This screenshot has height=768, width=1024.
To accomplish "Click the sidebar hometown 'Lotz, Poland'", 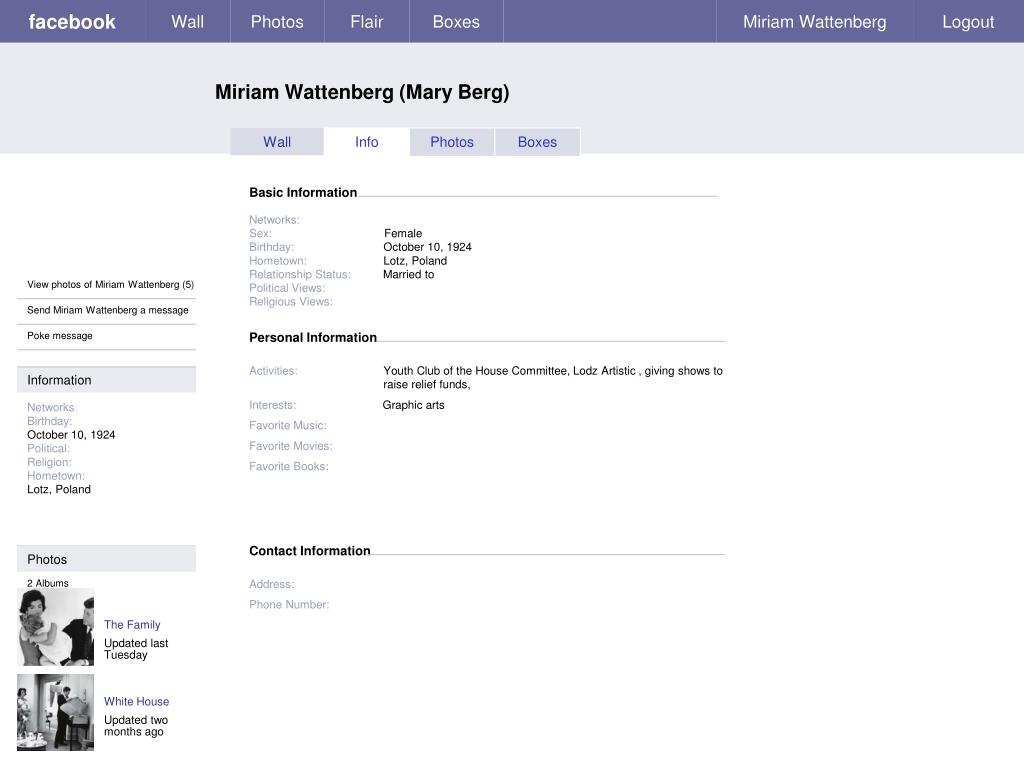I will coord(59,490).
